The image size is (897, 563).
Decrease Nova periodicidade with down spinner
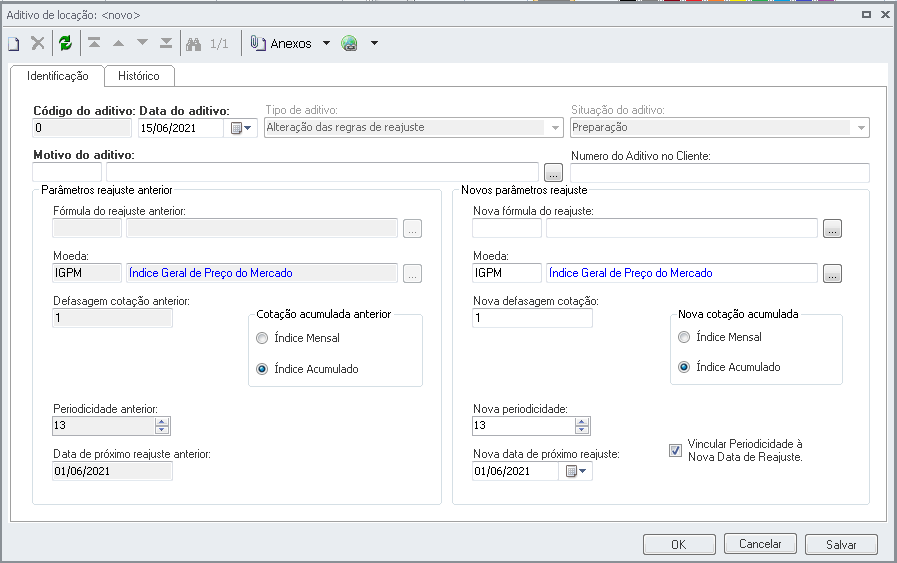[x=582, y=429]
